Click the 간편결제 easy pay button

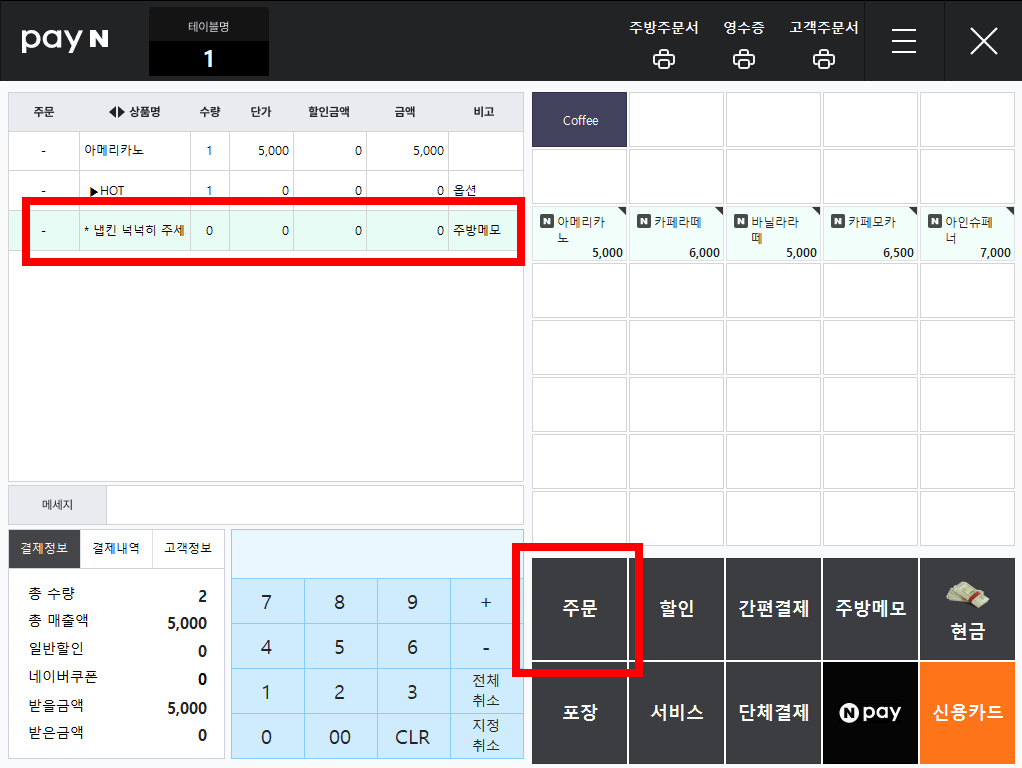pyautogui.click(x=774, y=609)
